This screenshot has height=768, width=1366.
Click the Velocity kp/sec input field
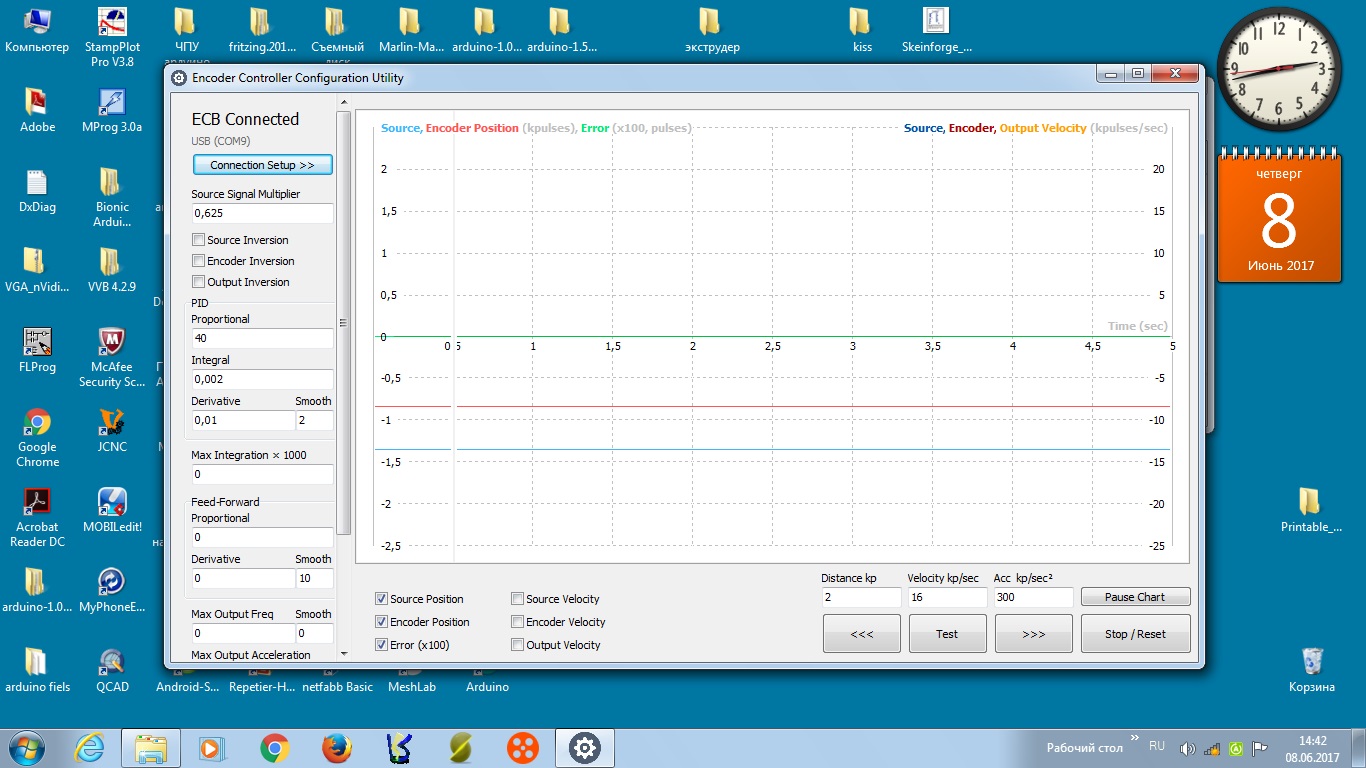947,597
